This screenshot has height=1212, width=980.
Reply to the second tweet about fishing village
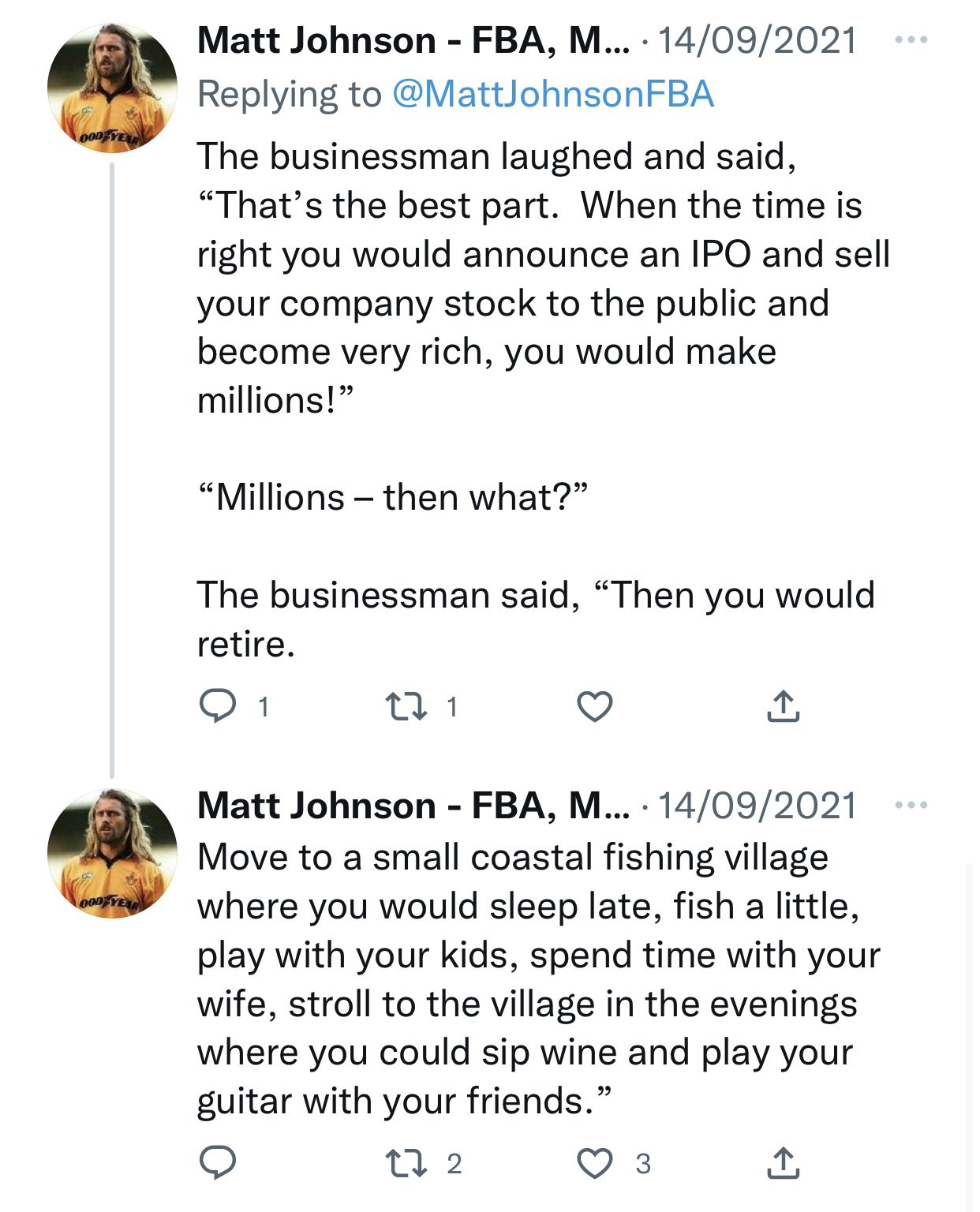point(217,1162)
